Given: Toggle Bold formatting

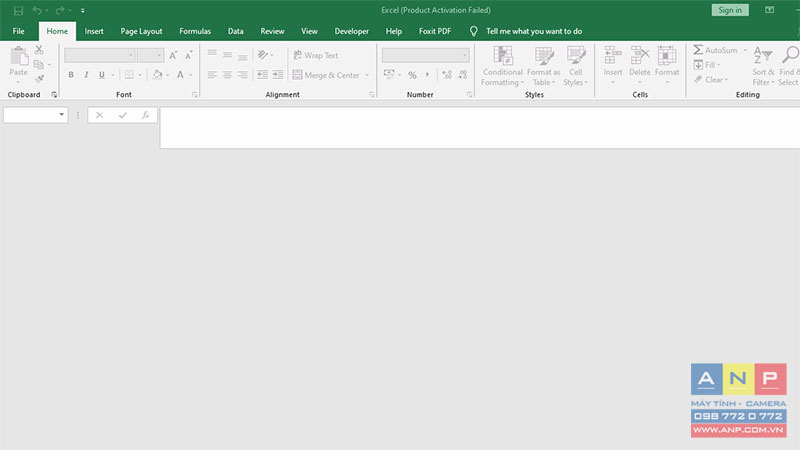Looking at the screenshot, I should click(x=71, y=75).
